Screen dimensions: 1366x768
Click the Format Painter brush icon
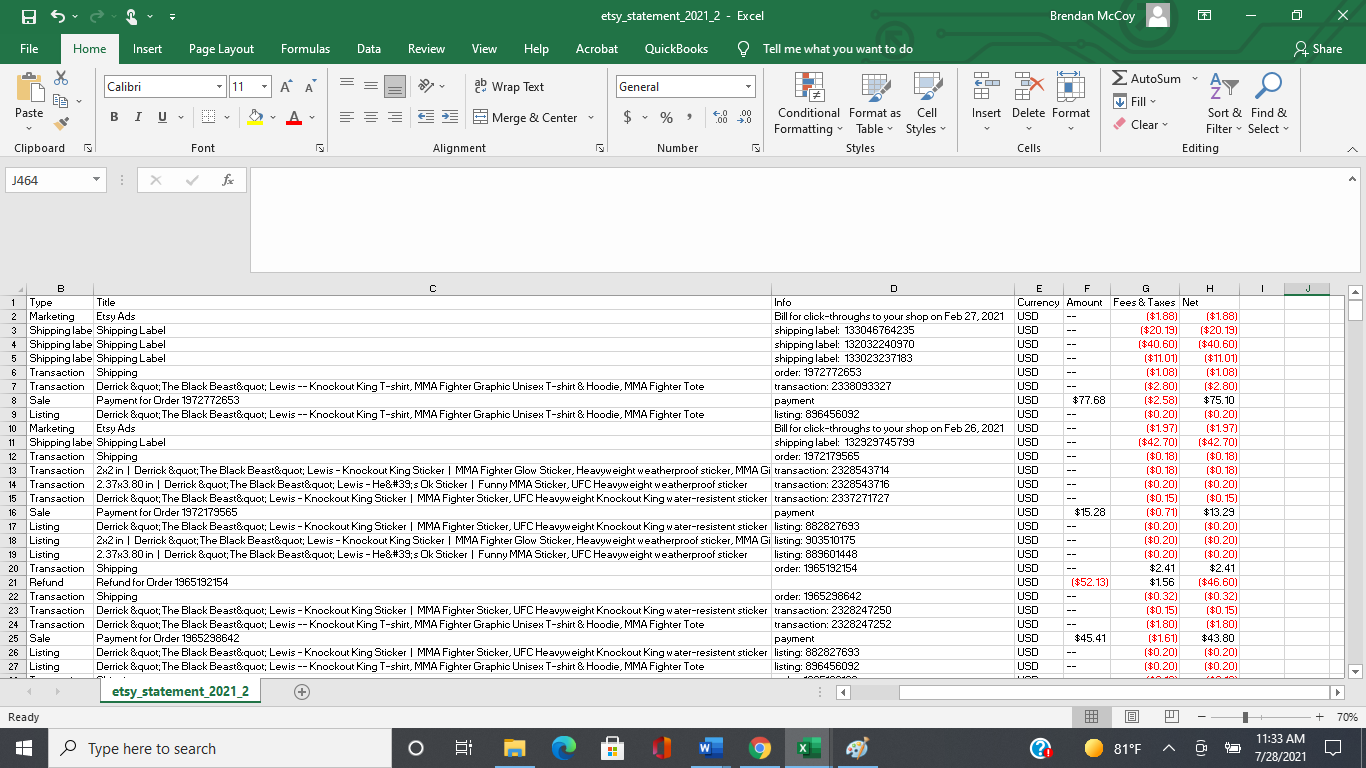pos(61,124)
